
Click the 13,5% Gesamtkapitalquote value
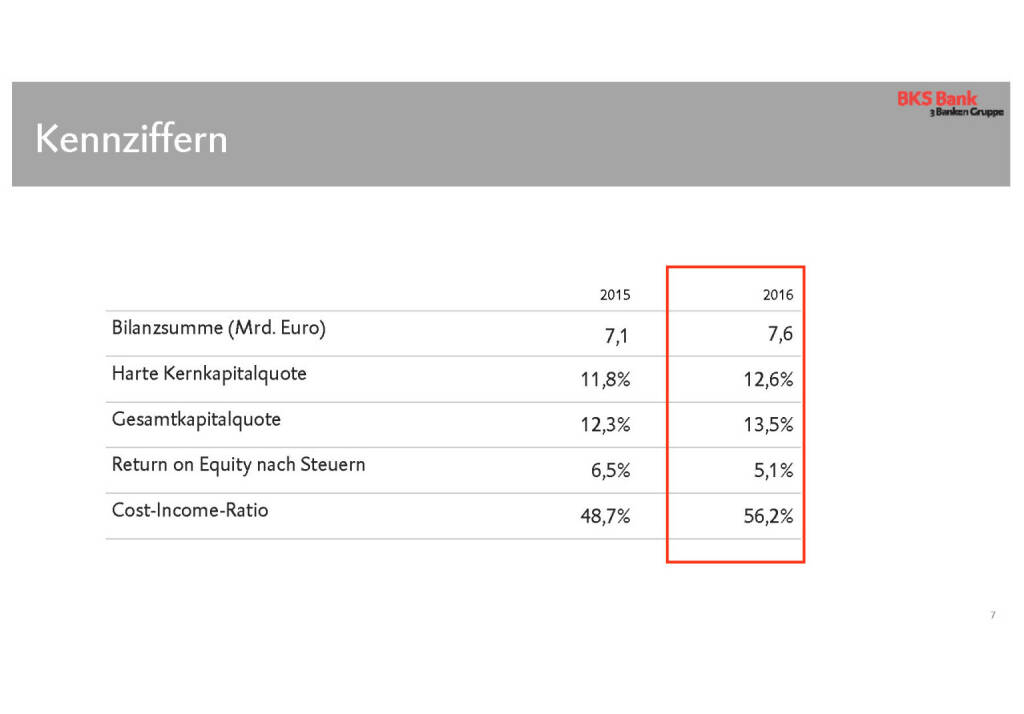pos(769,425)
